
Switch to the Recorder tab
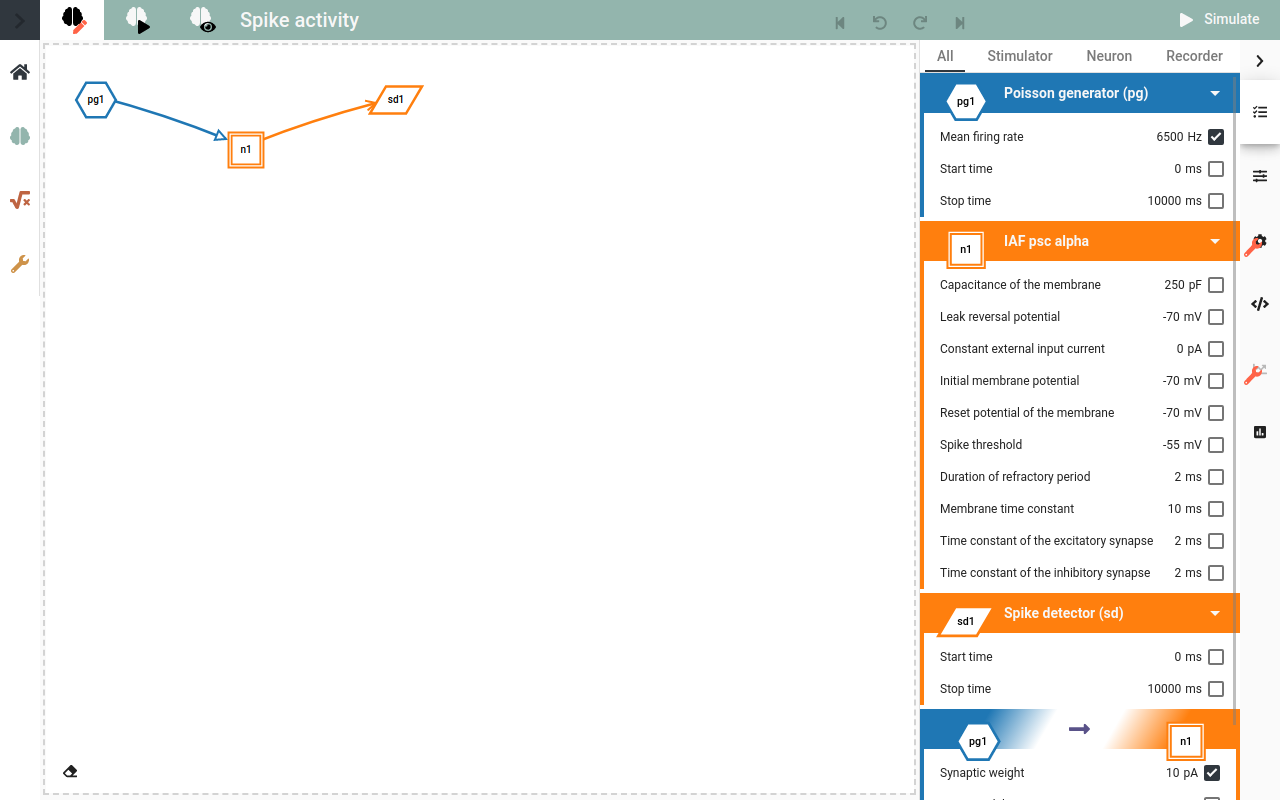point(1194,56)
